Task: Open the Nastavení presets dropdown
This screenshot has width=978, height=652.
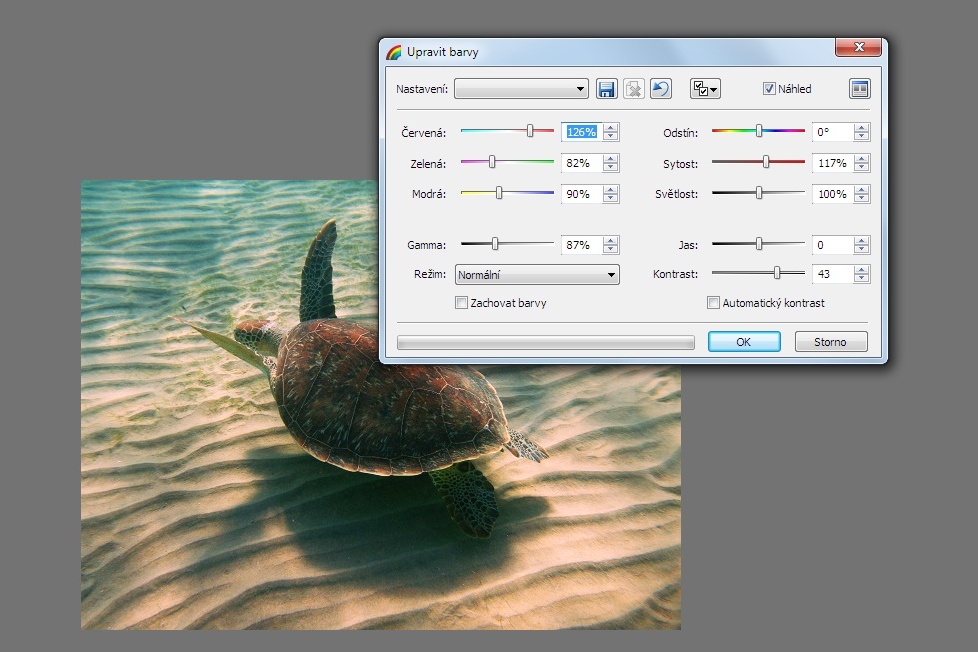Action: click(521, 89)
